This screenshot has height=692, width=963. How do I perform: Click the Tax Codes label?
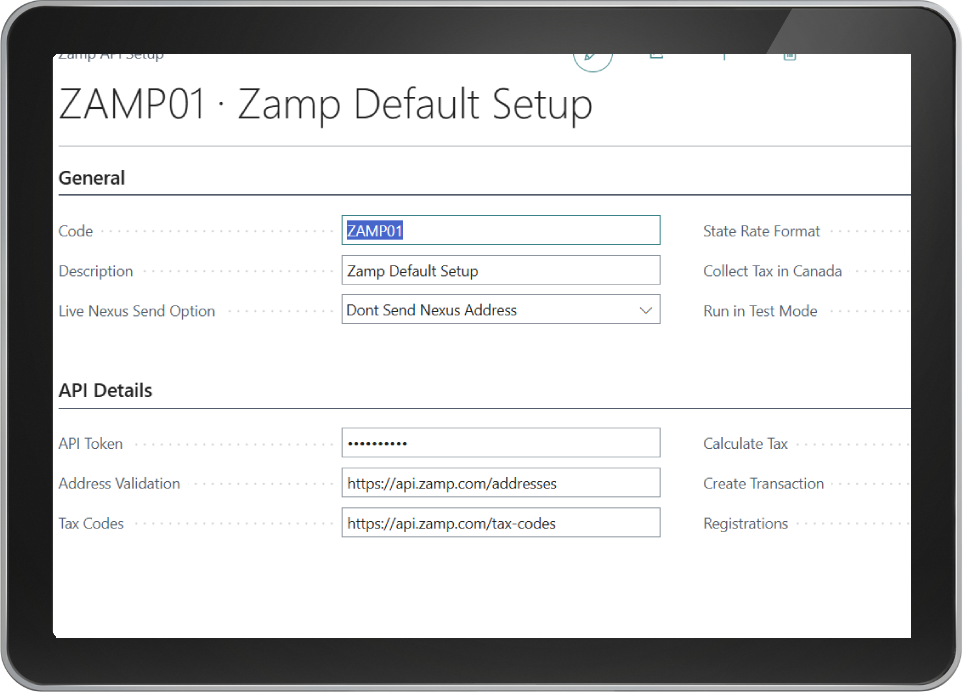tap(91, 524)
